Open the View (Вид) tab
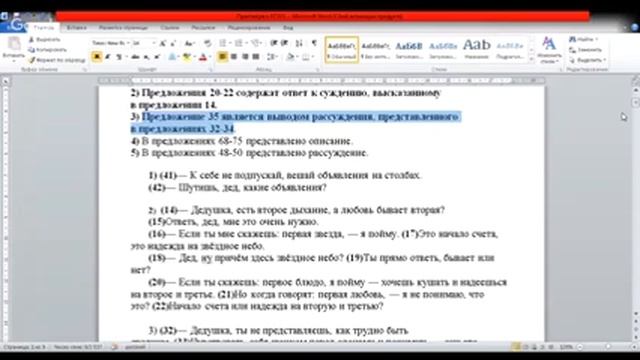This screenshot has width=640, height=360. coord(288,28)
